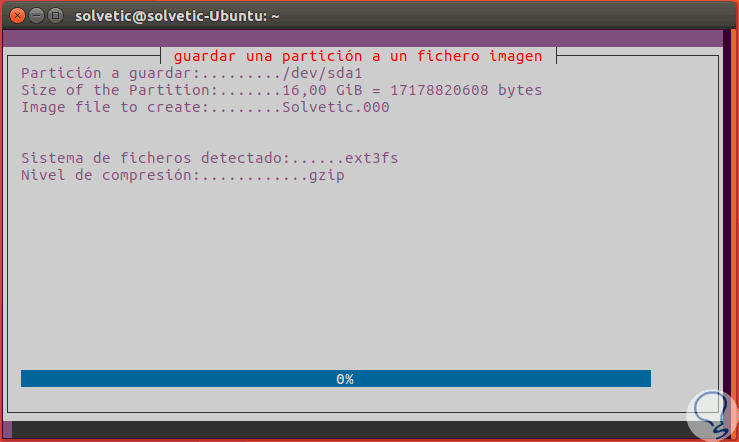Screen dimensions: 739x442
Task: Close the solvetic terminal window
Action: point(17,16)
